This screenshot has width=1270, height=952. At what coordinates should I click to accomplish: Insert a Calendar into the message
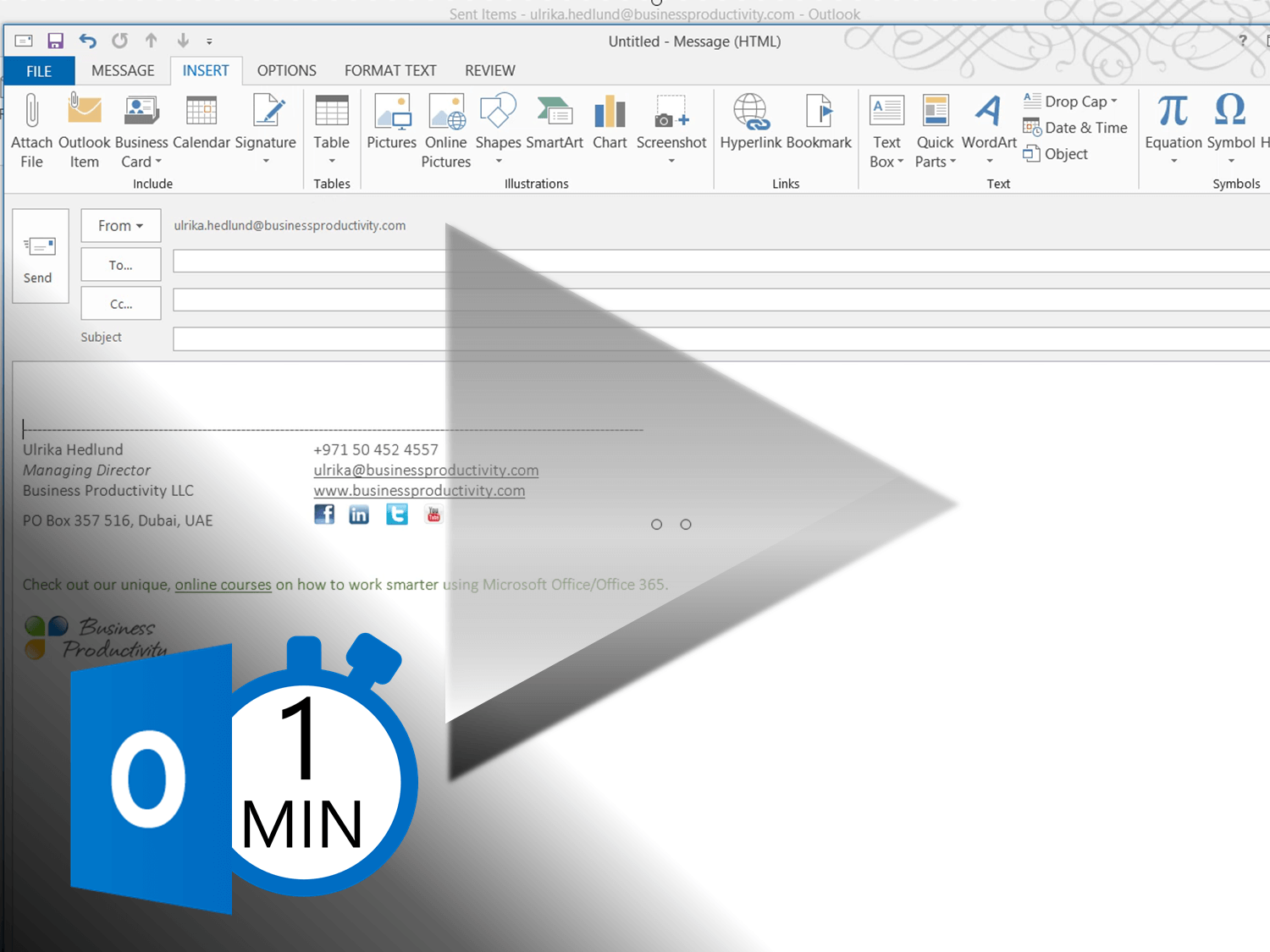(202, 123)
